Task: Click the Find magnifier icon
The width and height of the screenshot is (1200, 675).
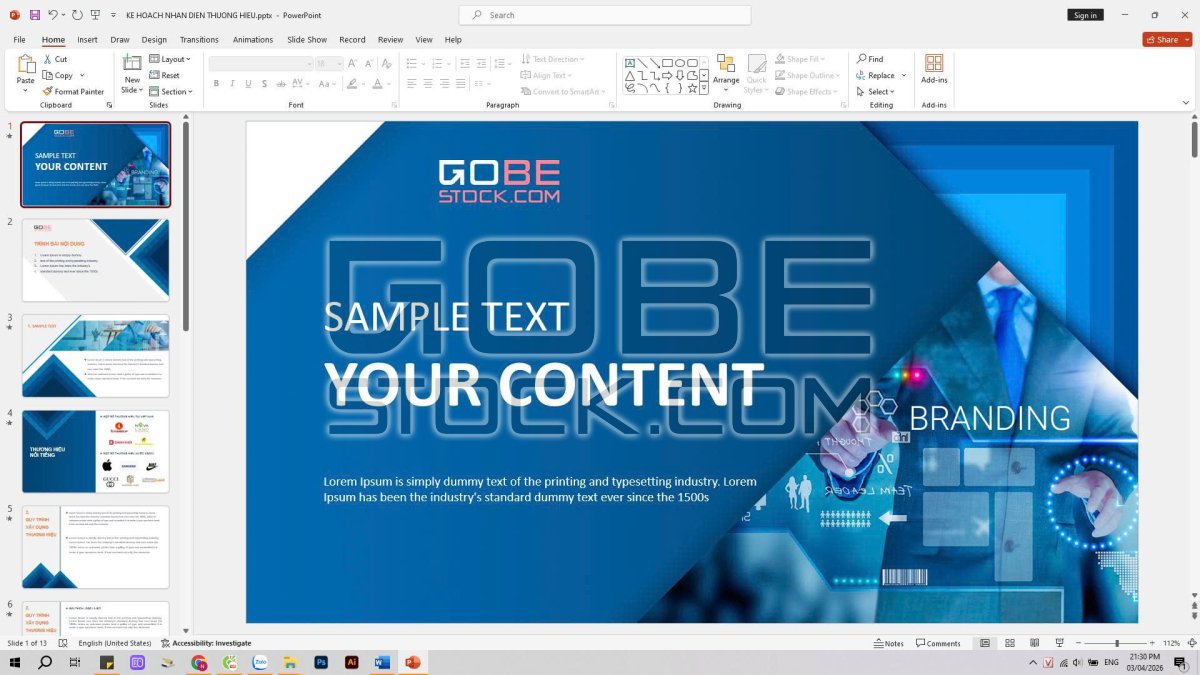Action: tap(861, 59)
